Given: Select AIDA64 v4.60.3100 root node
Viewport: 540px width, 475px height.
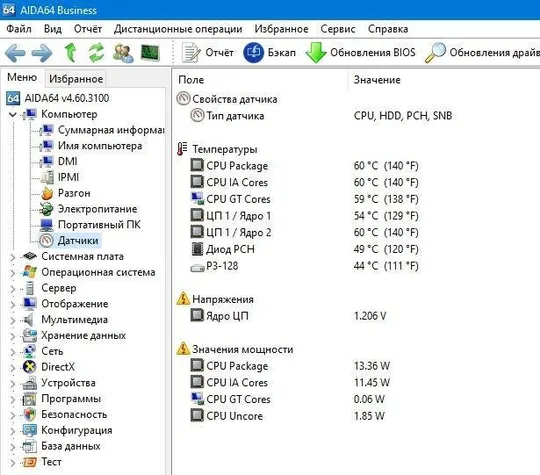Looking at the screenshot, I should (58, 98).
